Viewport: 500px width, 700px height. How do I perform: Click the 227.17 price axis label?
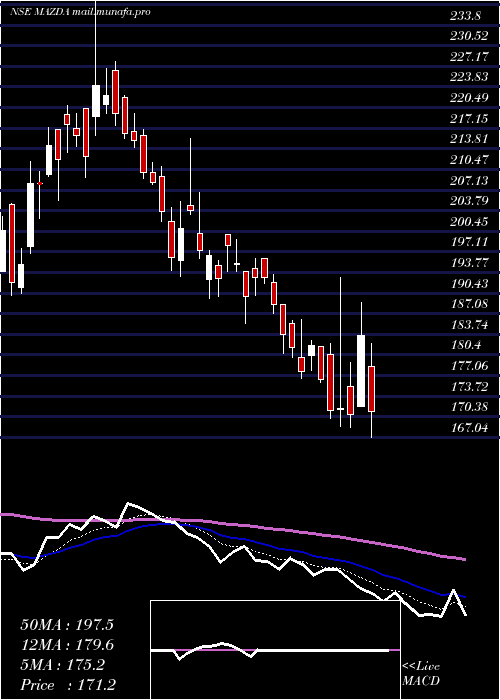[469, 57]
